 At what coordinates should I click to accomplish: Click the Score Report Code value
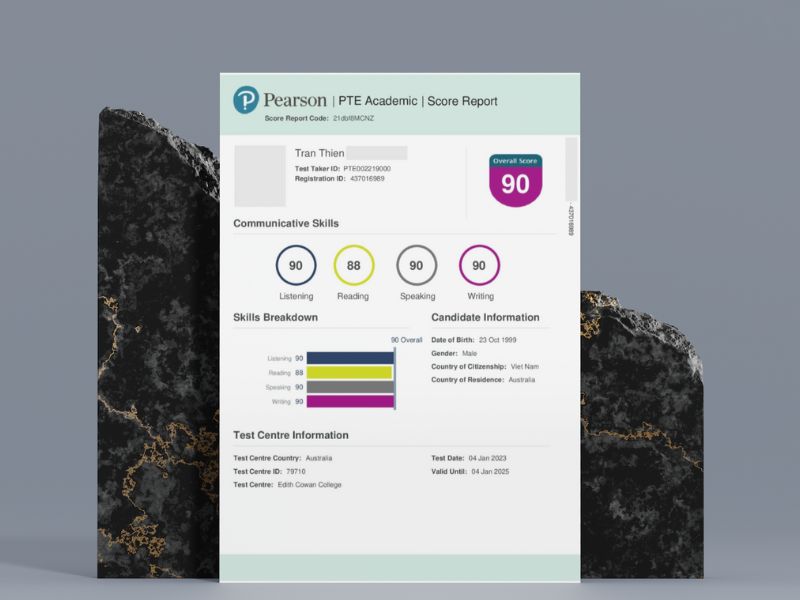coord(354,118)
